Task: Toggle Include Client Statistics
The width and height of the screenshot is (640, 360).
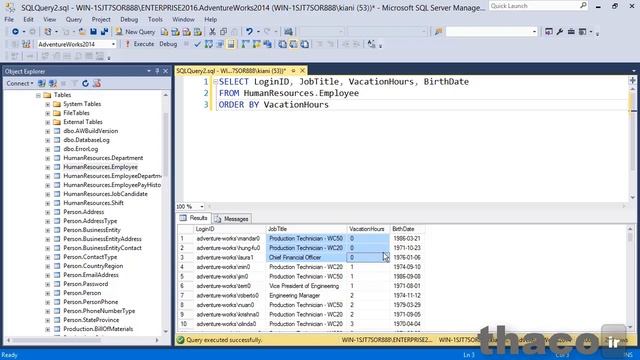Action: point(267,44)
